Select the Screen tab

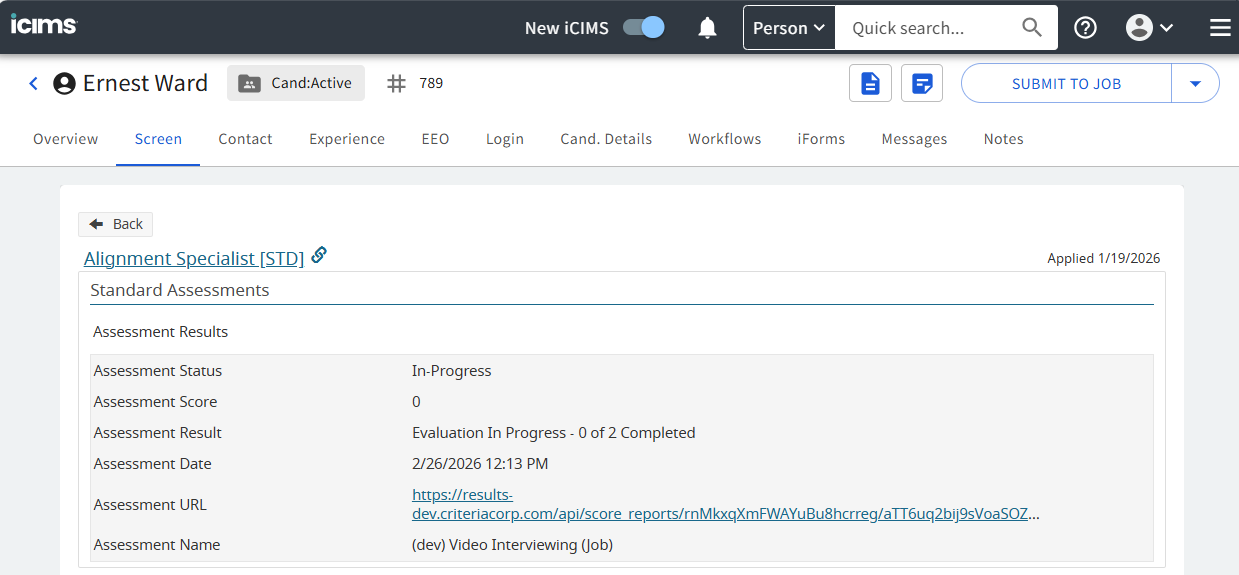pyautogui.click(x=158, y=139)
